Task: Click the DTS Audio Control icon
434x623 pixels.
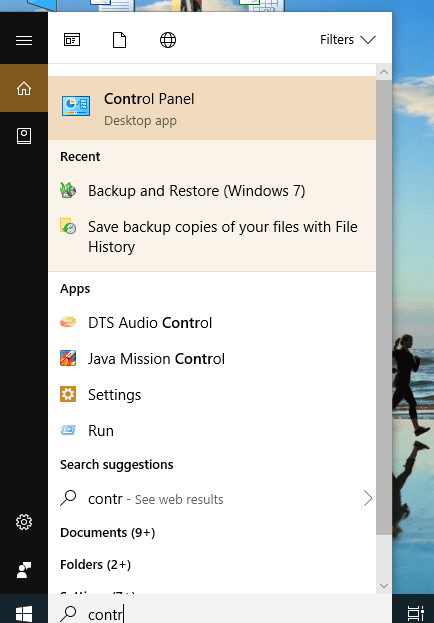Action: (68, 322)
